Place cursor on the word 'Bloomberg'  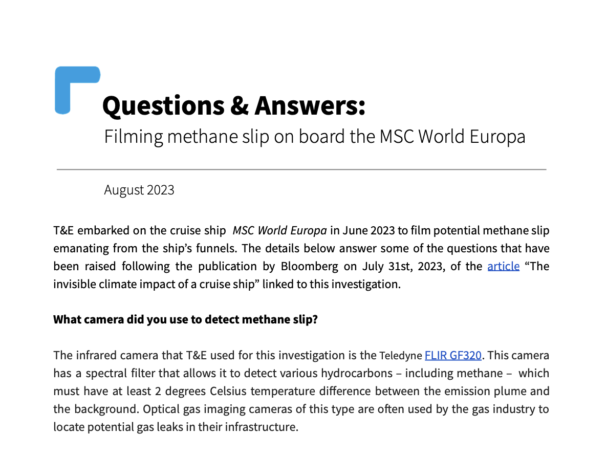(x=309, y=266)
